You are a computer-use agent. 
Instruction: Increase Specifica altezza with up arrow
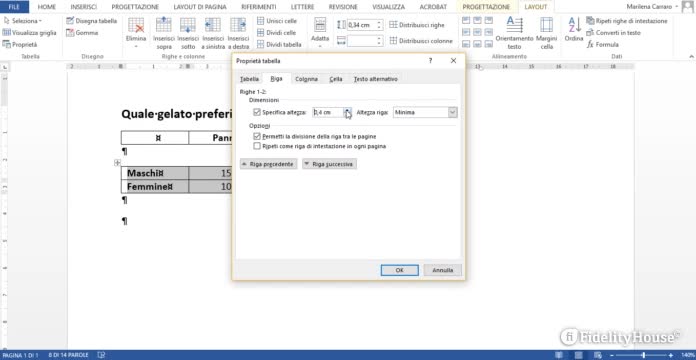(348, 110)
